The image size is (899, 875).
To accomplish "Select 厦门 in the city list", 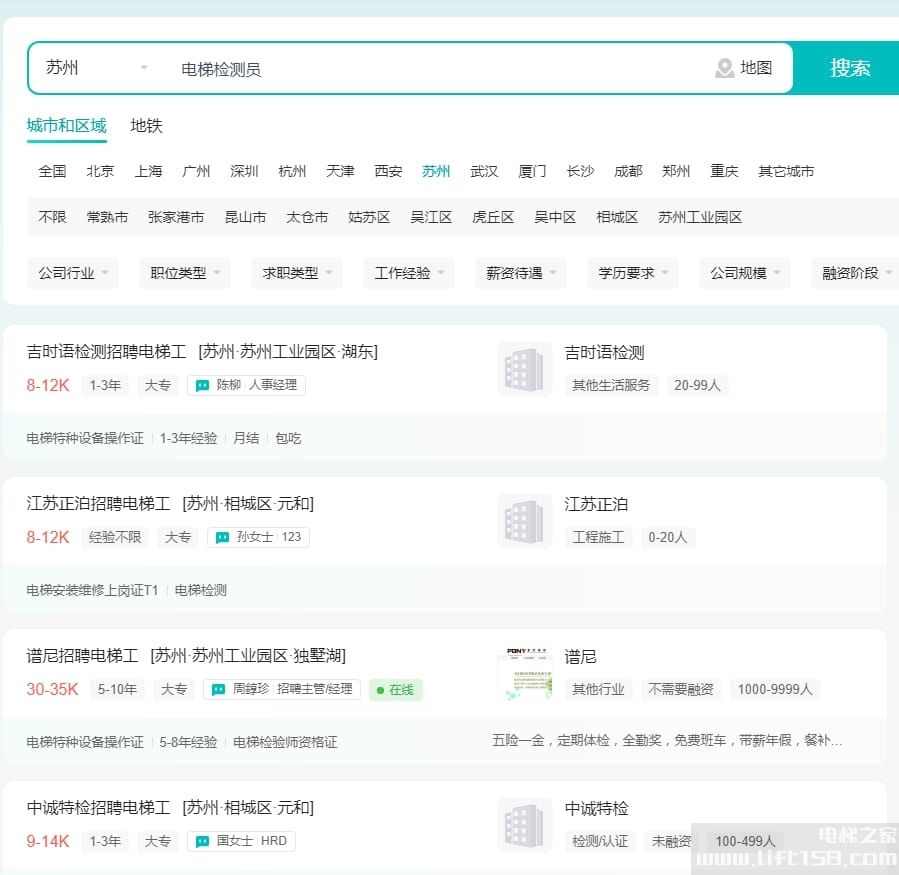I will click(x=532, y=171).
